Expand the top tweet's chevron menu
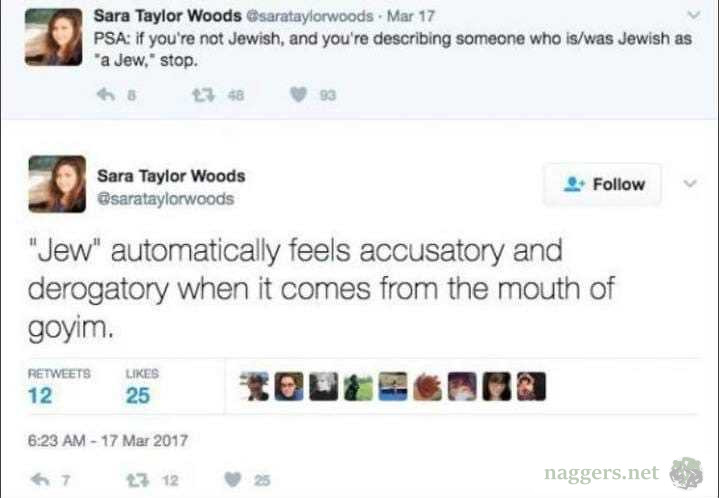This screenshot has height=498, width=719. [694, 15]
